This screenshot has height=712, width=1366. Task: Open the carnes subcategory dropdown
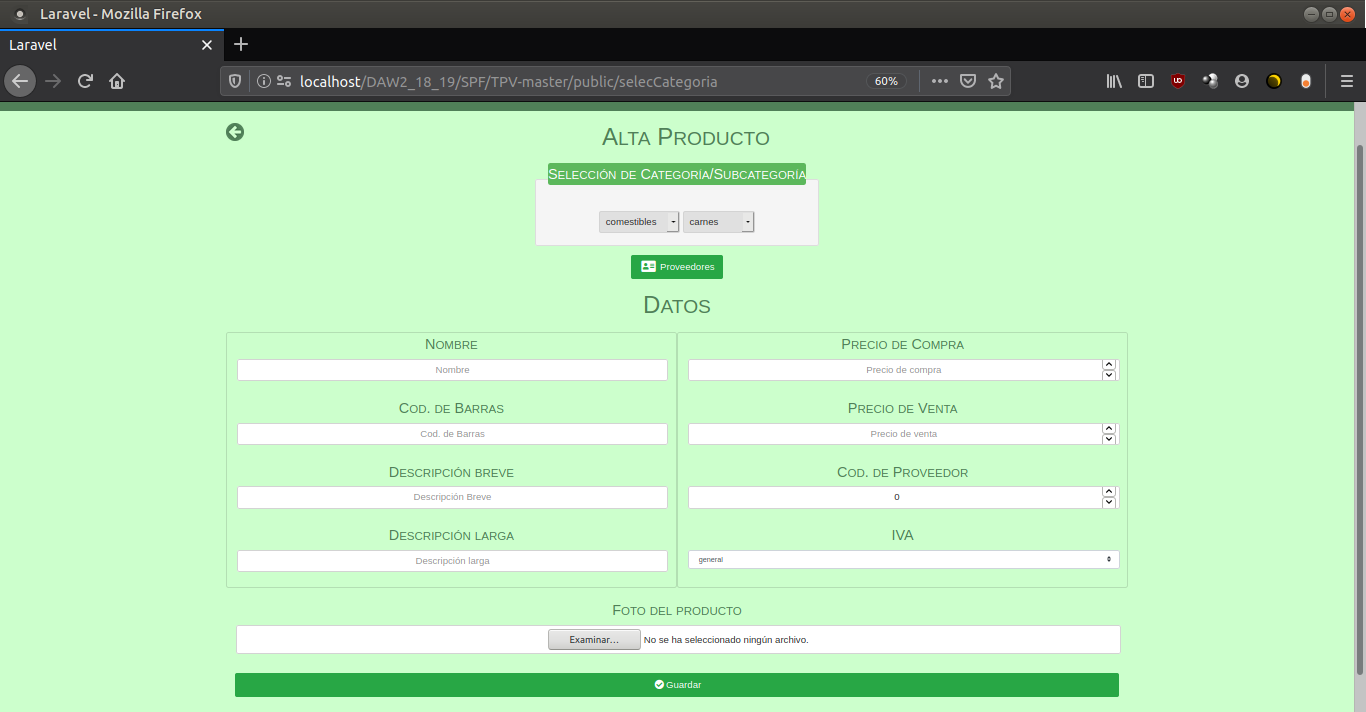coord(718,222)
